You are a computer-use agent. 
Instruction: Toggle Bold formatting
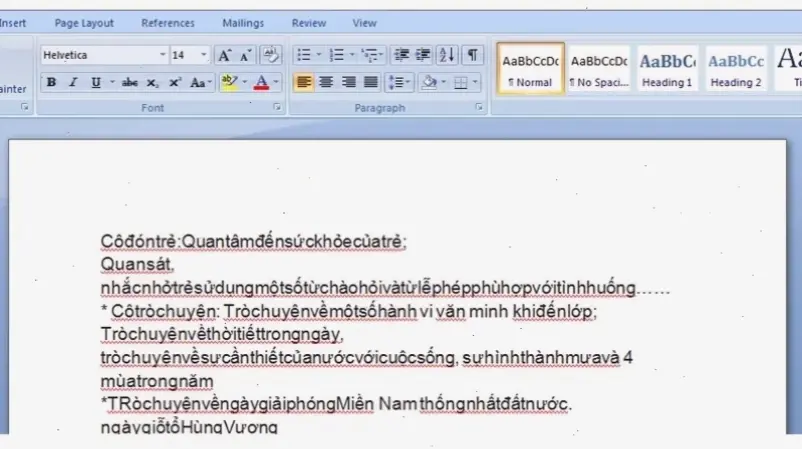[x=51, y=82]
